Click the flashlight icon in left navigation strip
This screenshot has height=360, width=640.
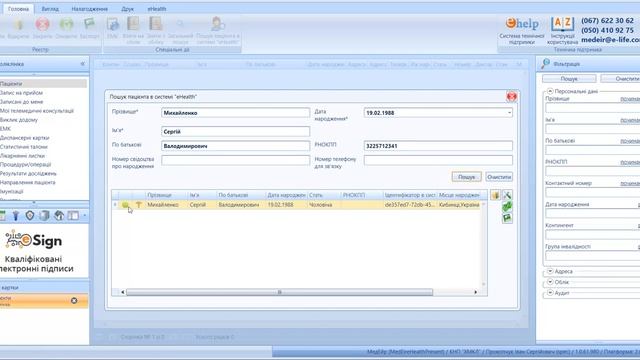tap(16, 216)
